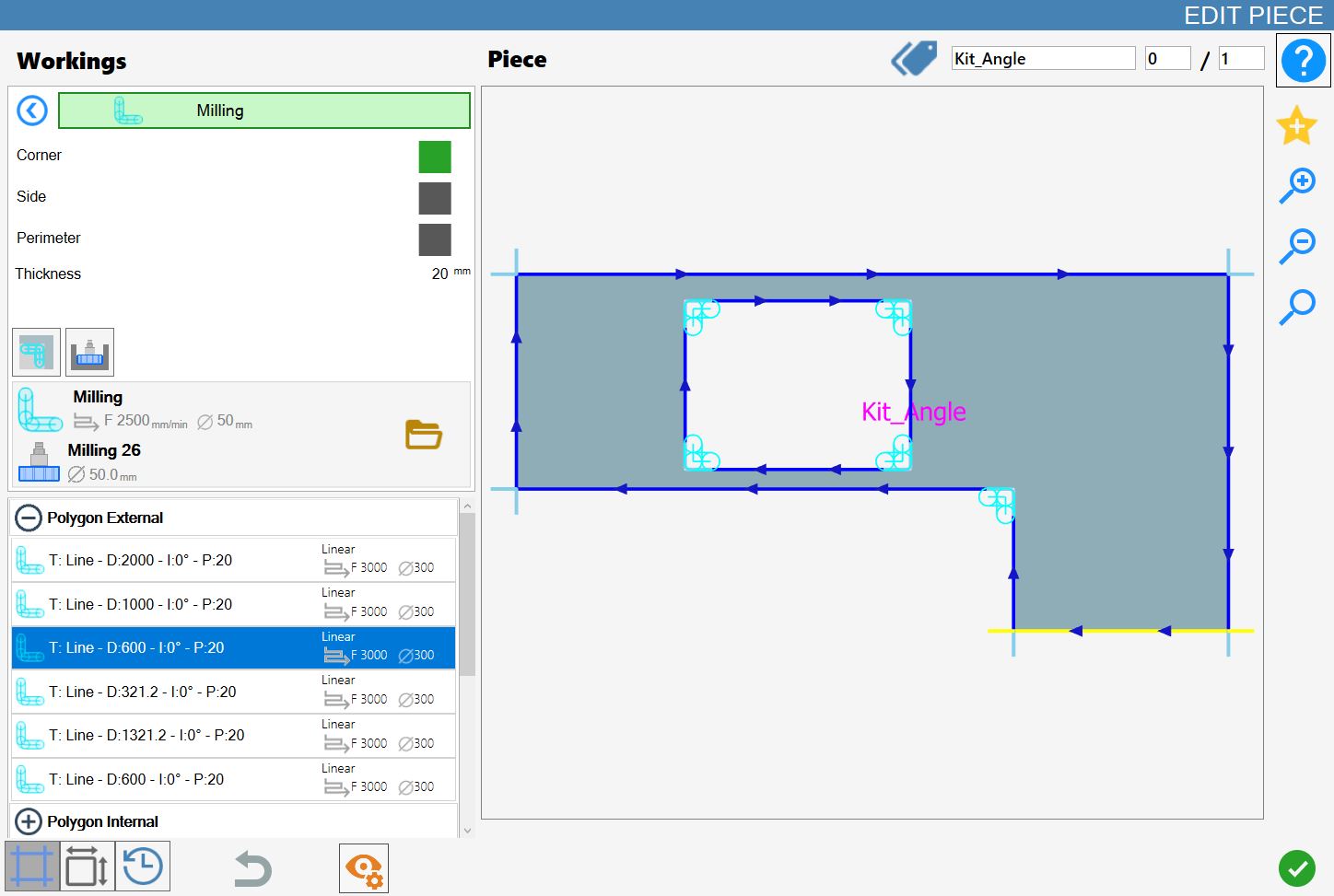Toggle the orange eye visibility settings
The height and width of the screenshot is (896, 1334).
[x=364, y=868]
